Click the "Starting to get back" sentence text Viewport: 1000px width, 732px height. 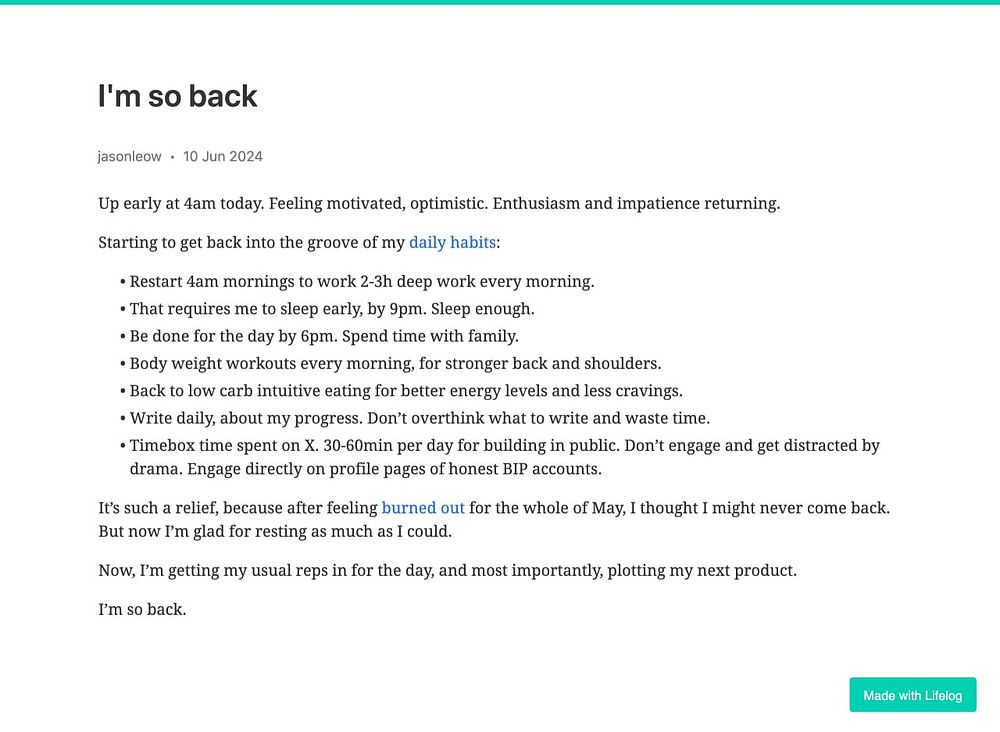click(252, 242)
